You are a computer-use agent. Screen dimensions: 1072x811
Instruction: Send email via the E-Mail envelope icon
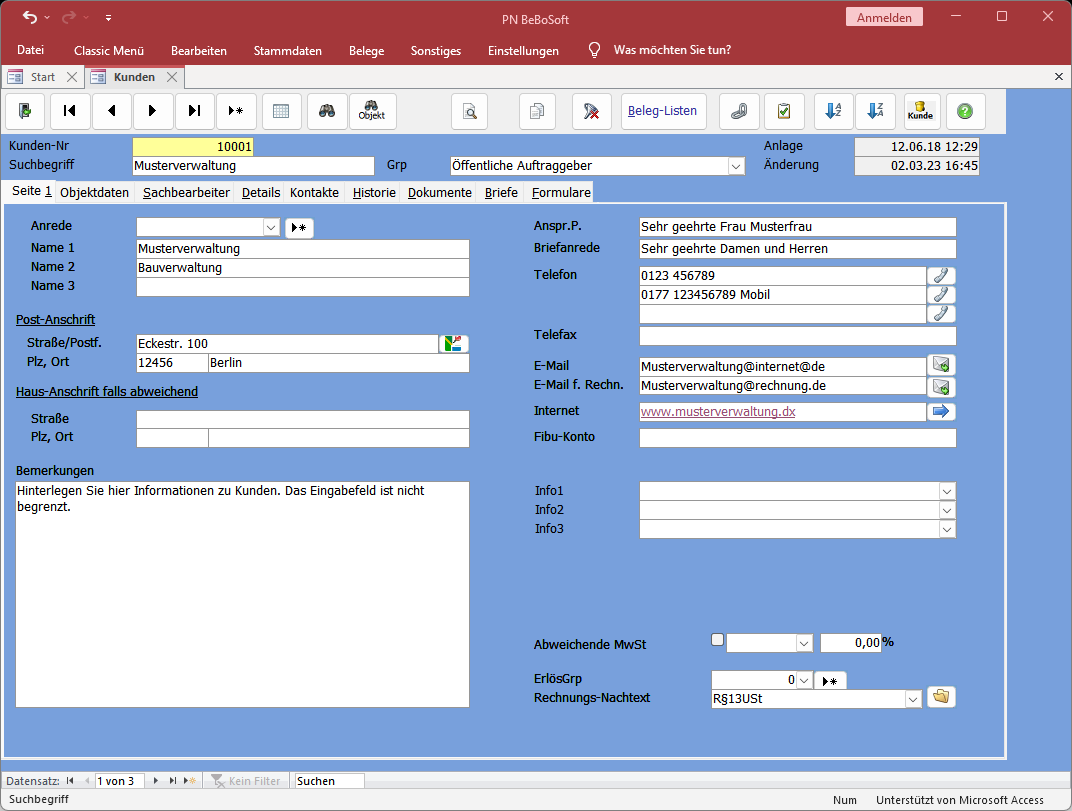tap(941, 366)
